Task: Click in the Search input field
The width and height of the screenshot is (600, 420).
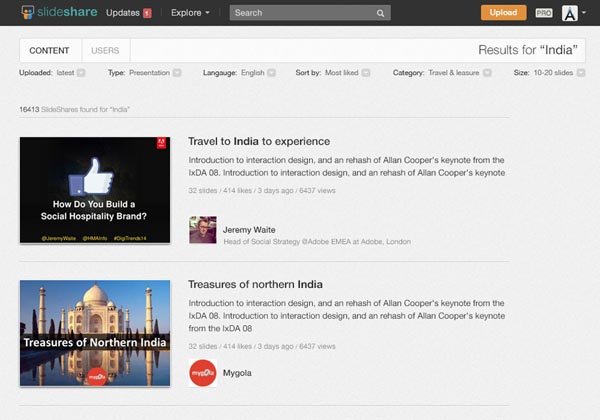Action: pos(300,13)
